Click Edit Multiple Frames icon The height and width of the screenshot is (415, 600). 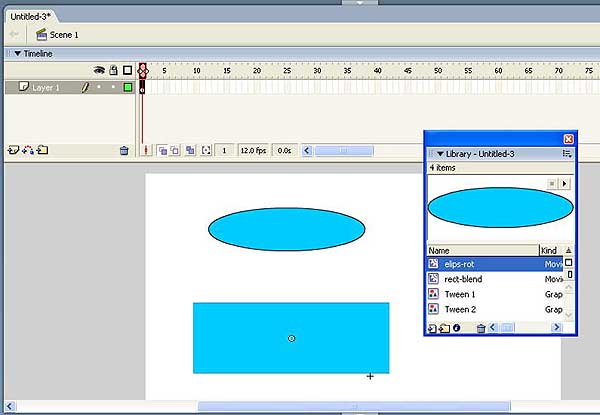[189, 150]
